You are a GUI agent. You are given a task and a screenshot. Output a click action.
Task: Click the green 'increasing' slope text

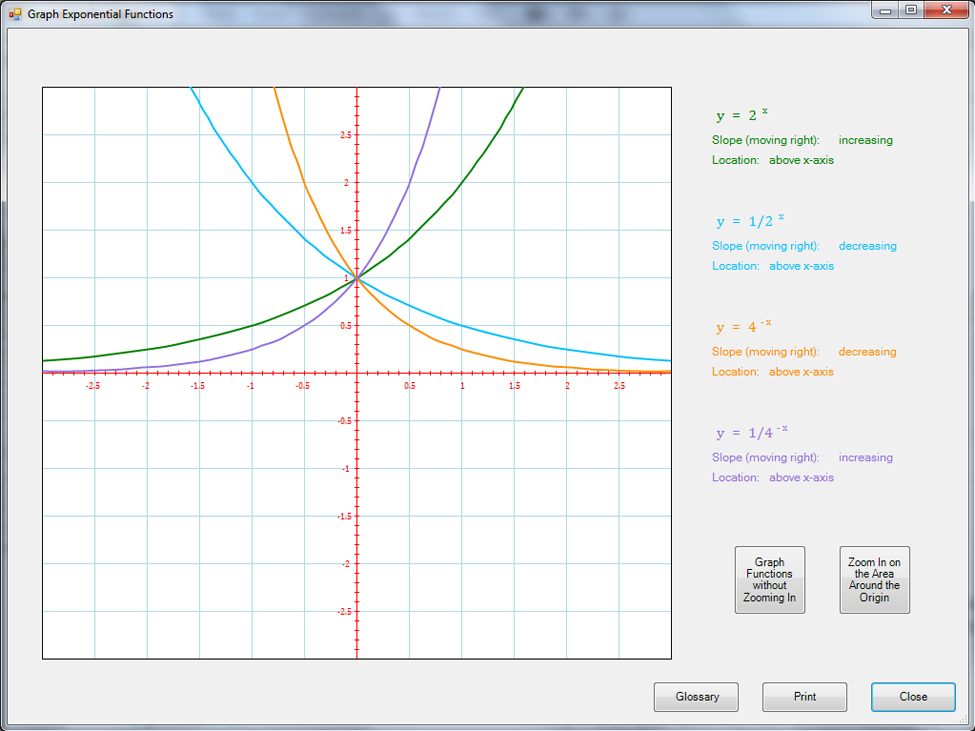(x=865, y=140)
